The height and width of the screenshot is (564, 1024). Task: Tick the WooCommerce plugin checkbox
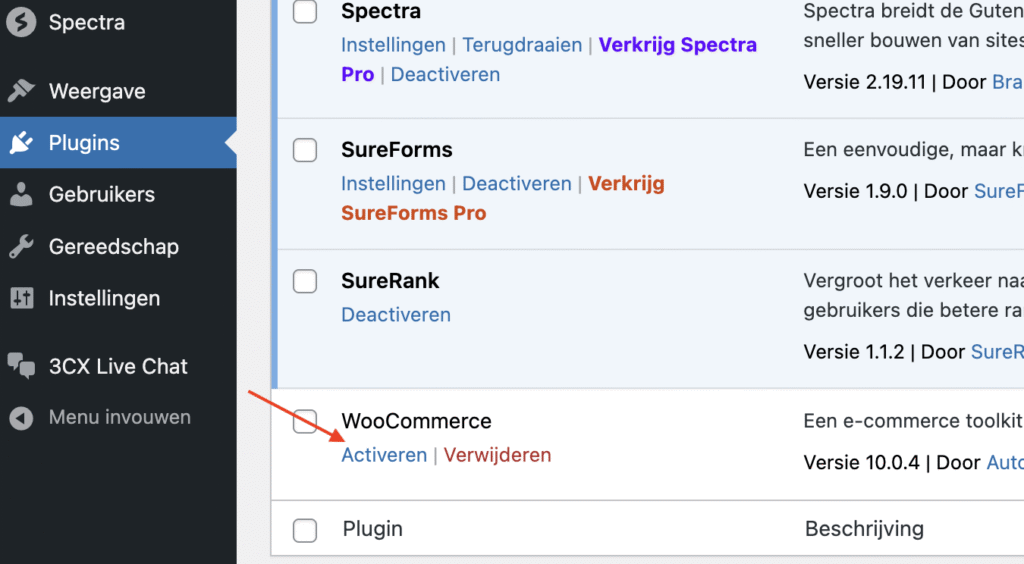(305, 421)
